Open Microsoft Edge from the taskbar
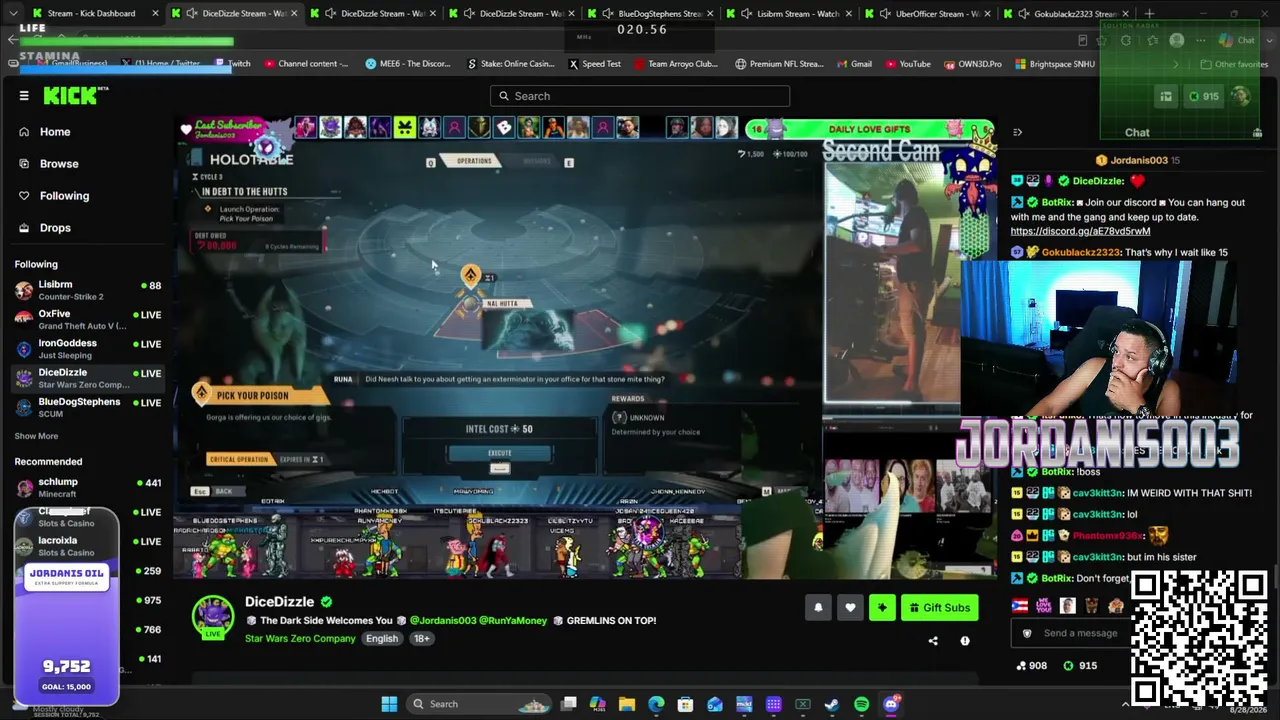Screen dimensions: 1280x720 pos(656,704)
